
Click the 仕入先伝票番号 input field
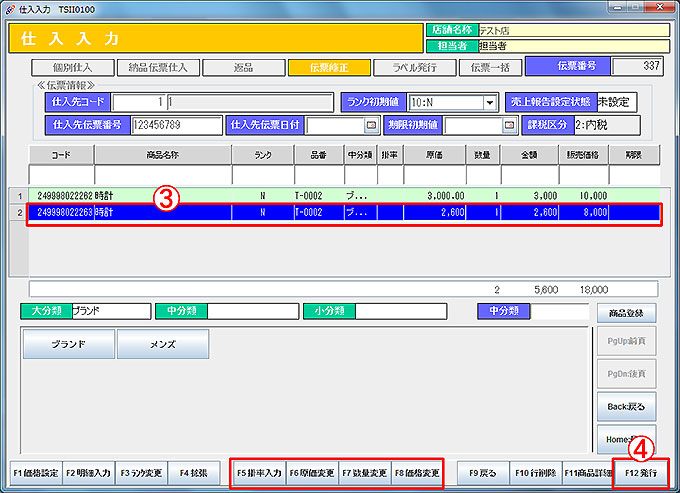(x=176, y=126)
